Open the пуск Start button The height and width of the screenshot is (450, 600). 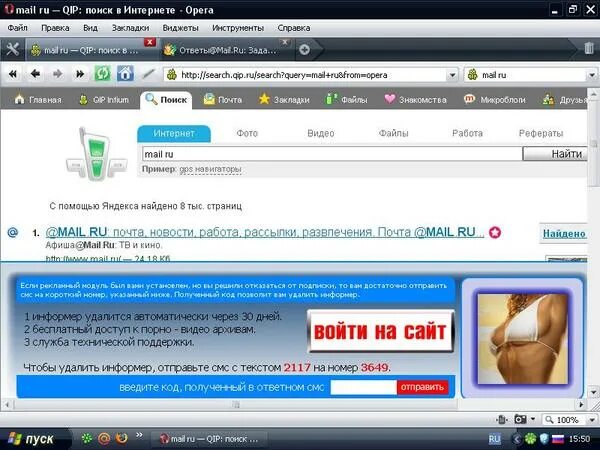tap(34, 439)
